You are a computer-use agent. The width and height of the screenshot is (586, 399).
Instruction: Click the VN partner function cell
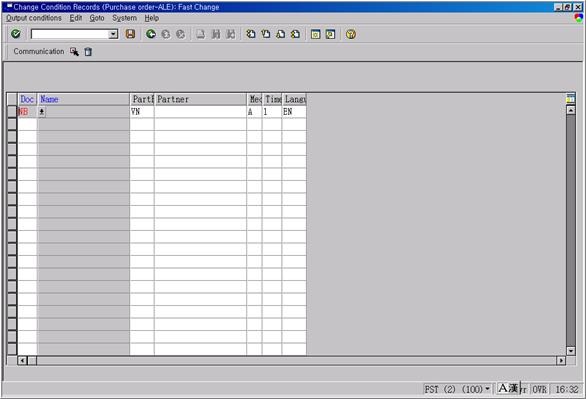[x=142, y=111]
